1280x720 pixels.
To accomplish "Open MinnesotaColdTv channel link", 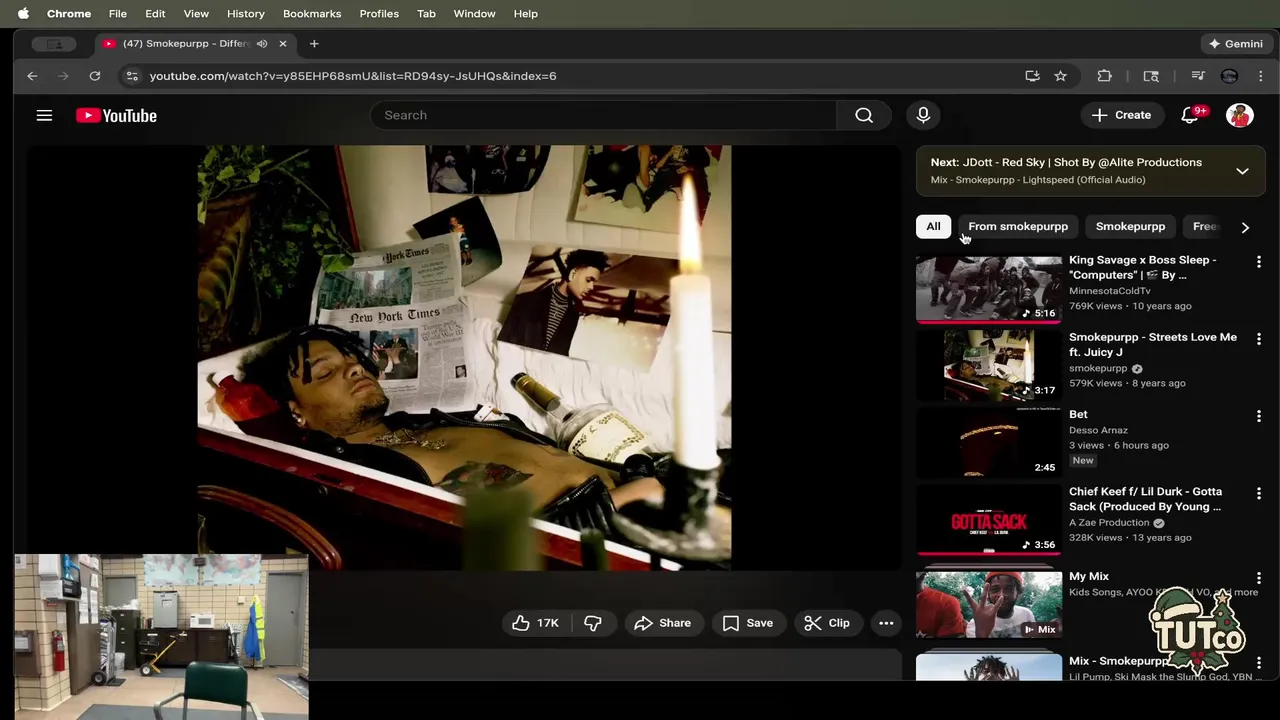I will coord(1110,291).
